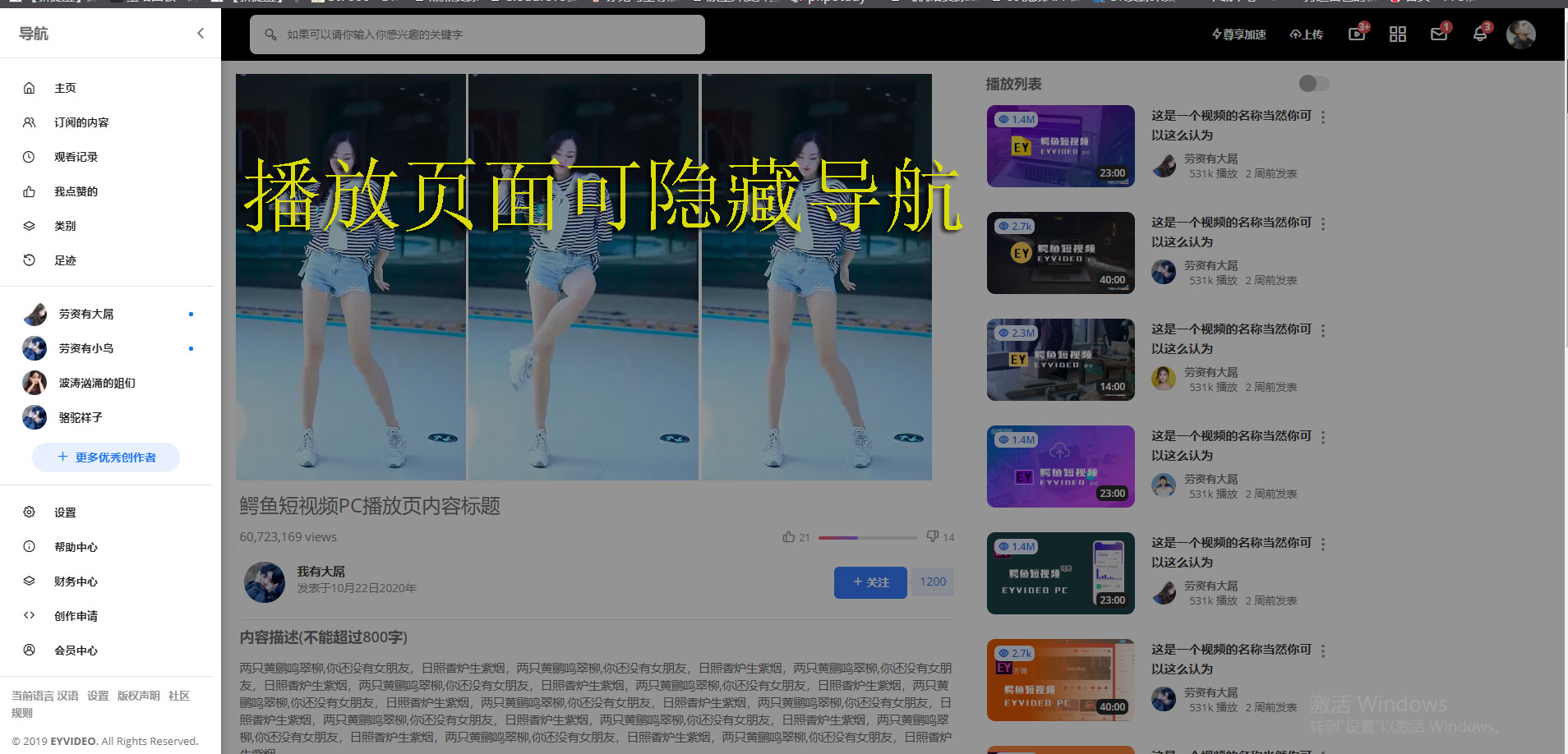The width and height of the screenshot is (1568, 754).
Task: Click 更多优秀创作者 button
Action: pyautogui.click(x=106, y=457)
